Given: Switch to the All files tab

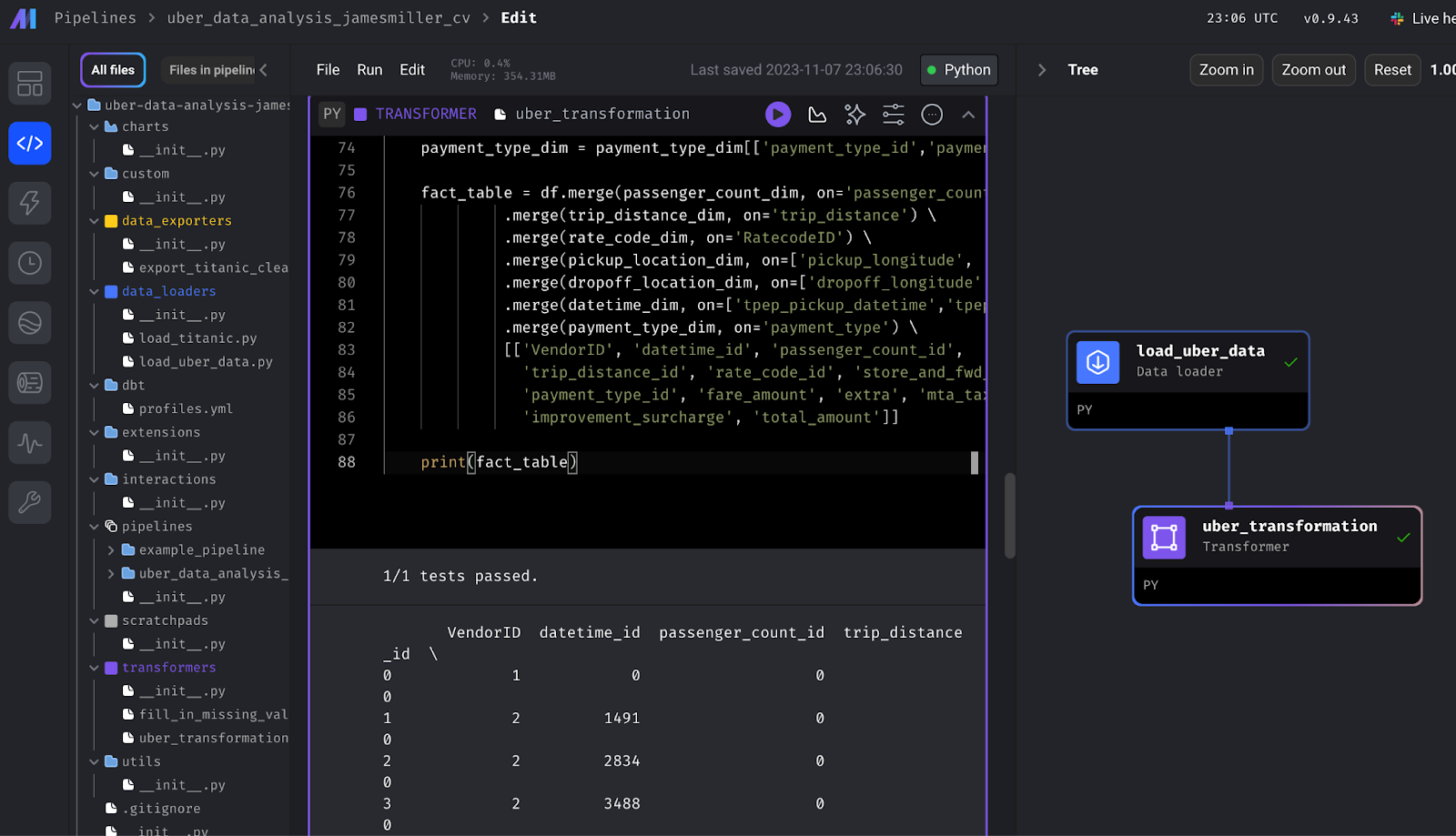Looking at the screenshot, I should point(113,70).
